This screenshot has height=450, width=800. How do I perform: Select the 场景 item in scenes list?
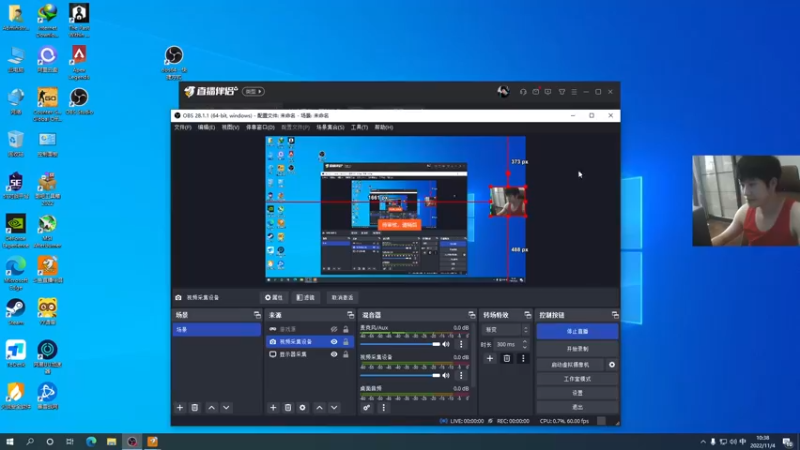point(216,330)
